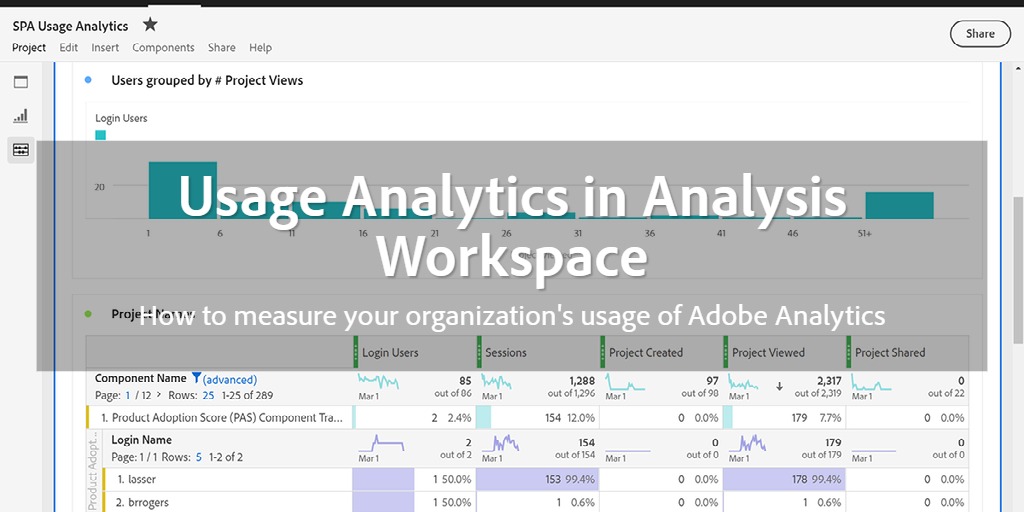The width and height of the screenshot is (1024, 512).
Task: Click the Login Users sparkline in Component Name row
Action: [x=378, y=382]
